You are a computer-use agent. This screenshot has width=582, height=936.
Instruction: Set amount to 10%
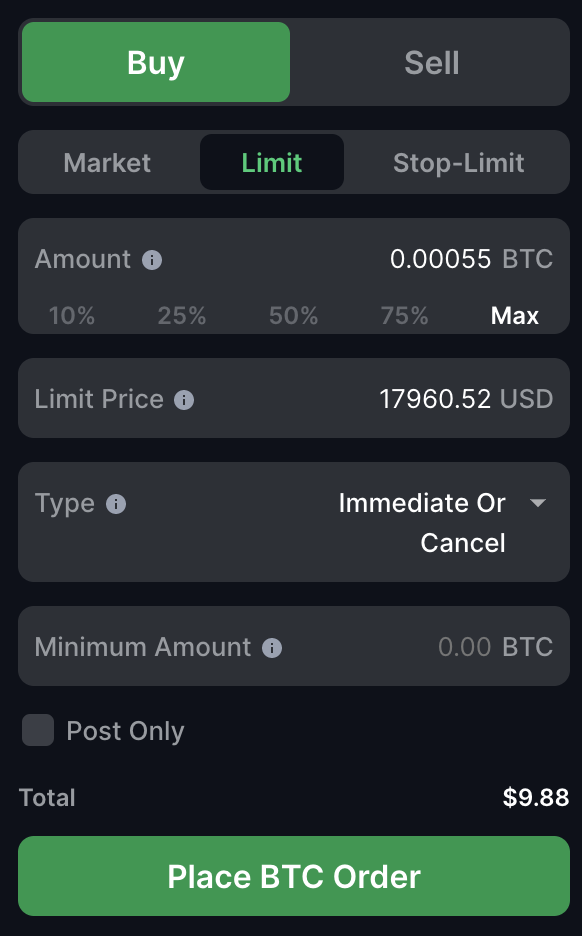click(72, 316)
